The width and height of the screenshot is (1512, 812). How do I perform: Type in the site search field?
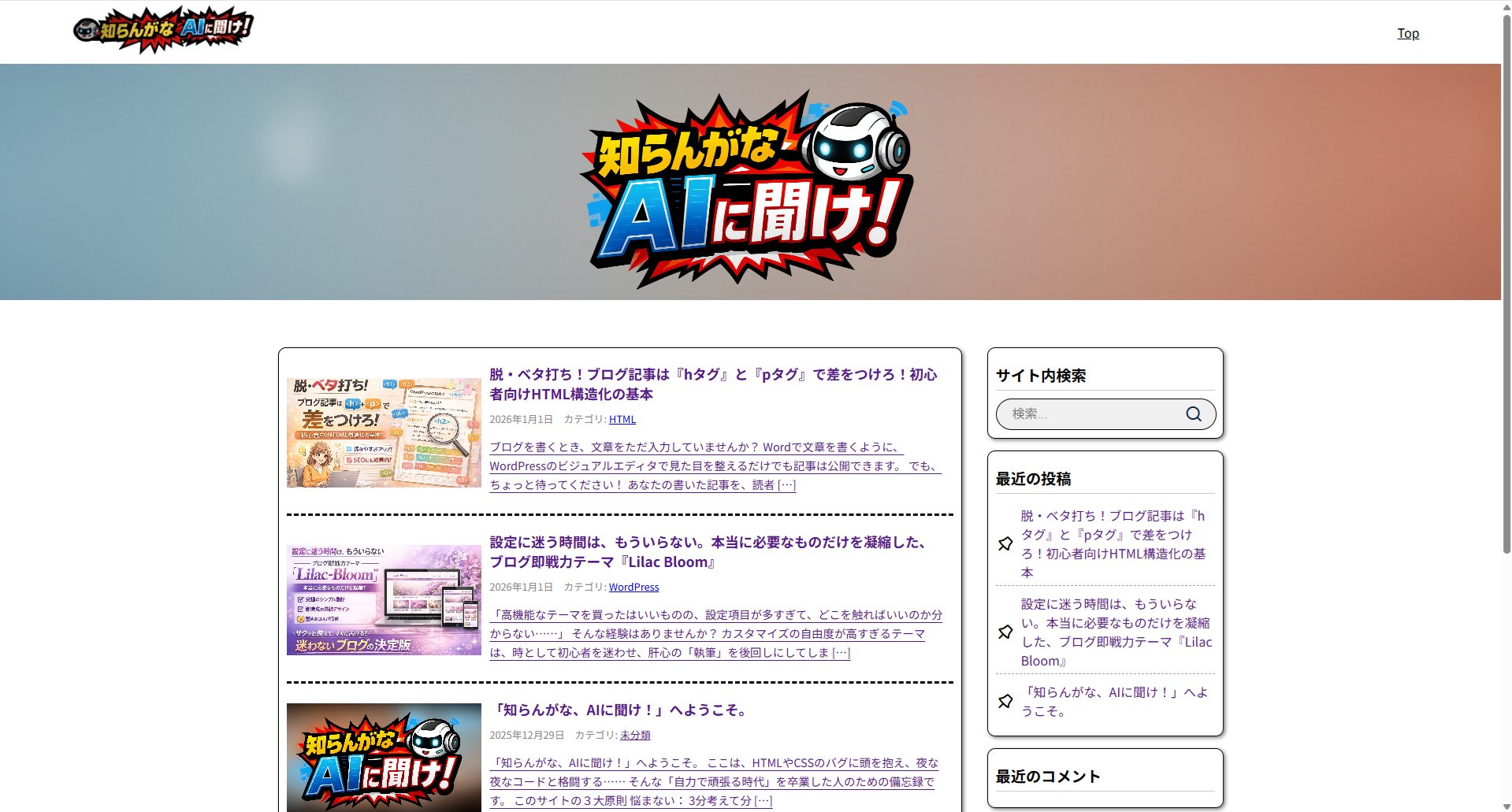click(1091, 414)
